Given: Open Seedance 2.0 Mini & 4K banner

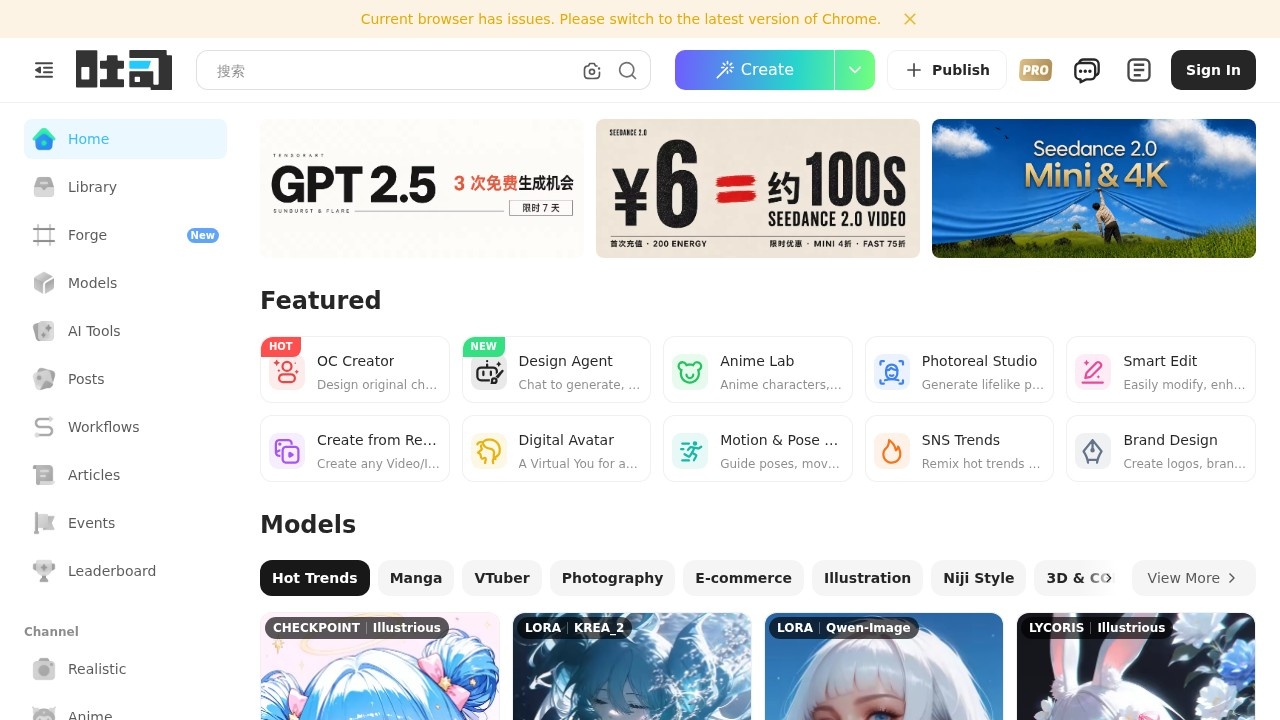Looking at the screenshot, I should pyautogui.click(x=1094, y=188).
